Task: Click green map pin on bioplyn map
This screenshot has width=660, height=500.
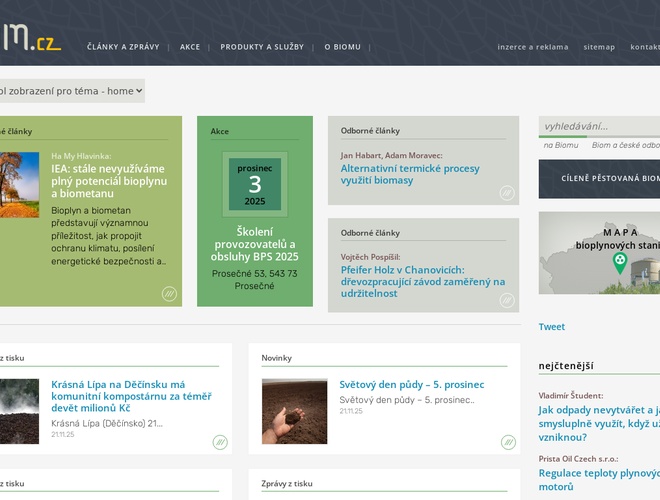Action: 620,263
